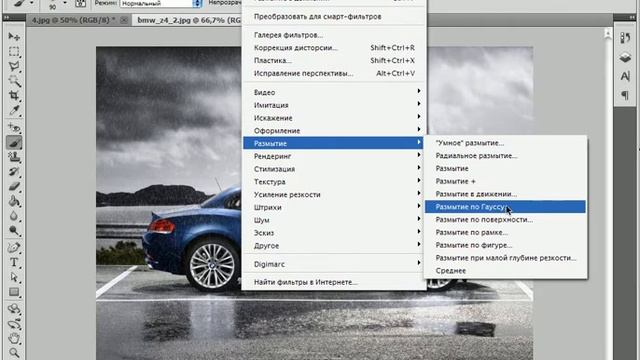
Task: Choose Исправление перспективы
Action: coord(334,73)
